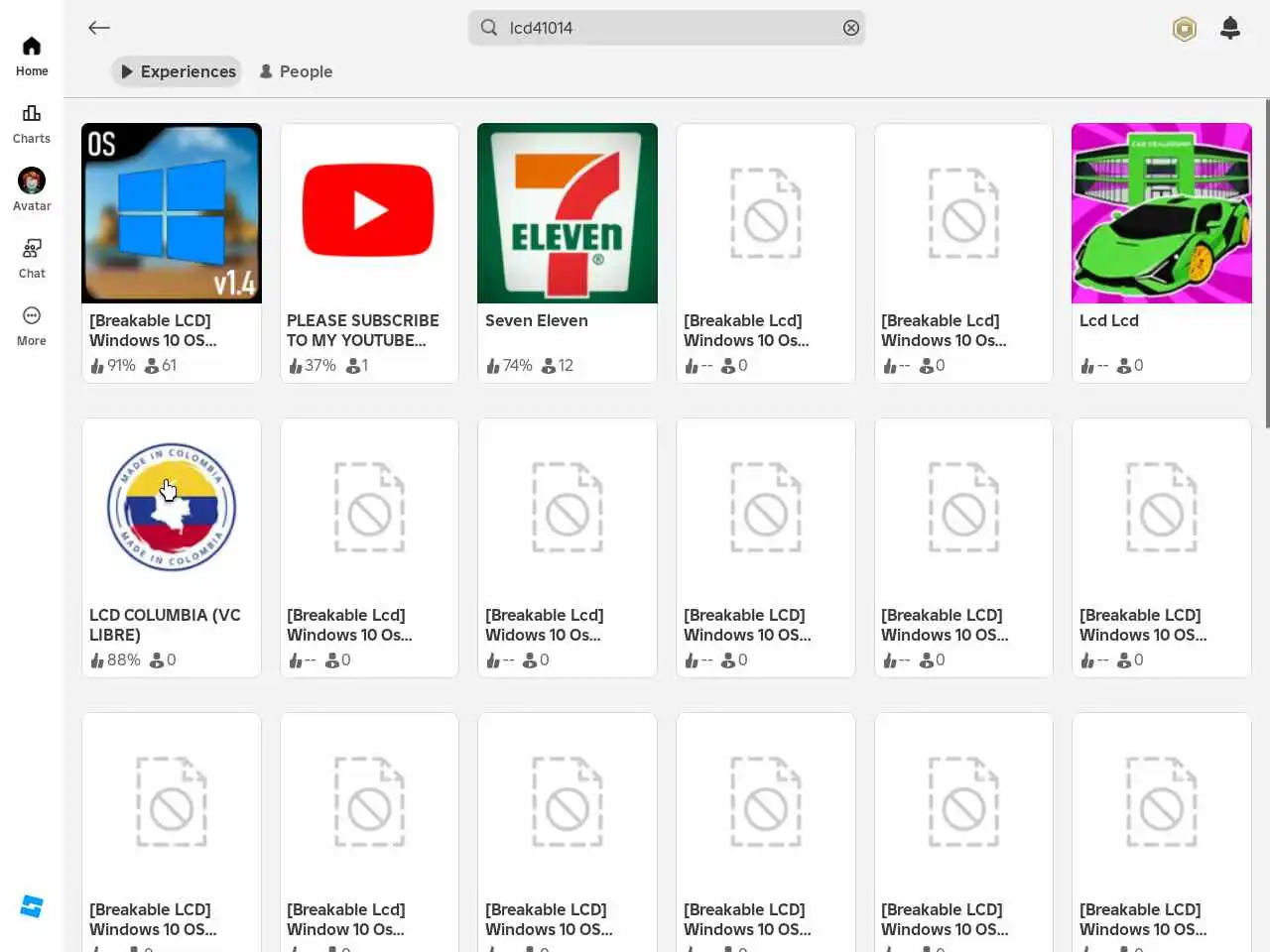
Task: Click the blue Roblox Studio icon
Action: 32,906
